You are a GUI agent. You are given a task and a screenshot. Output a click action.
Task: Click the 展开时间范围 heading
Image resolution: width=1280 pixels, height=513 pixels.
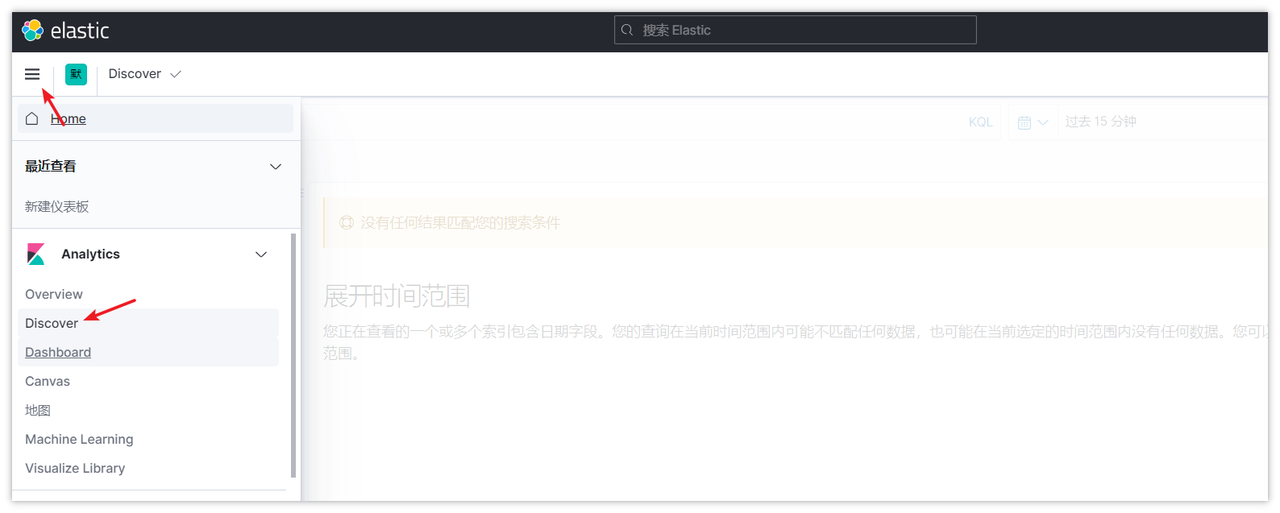coord(396,296)
